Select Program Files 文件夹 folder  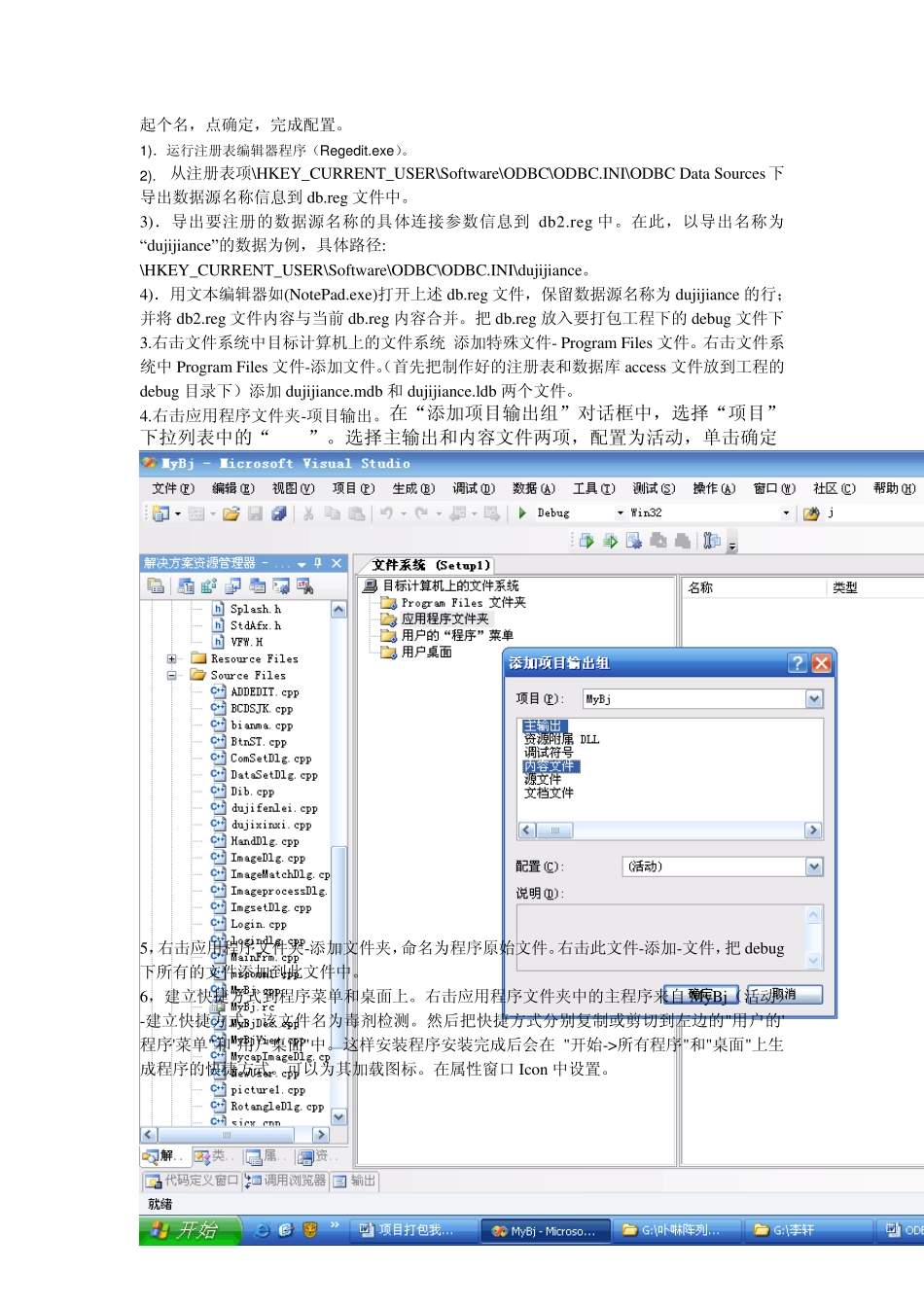[464, 603]
